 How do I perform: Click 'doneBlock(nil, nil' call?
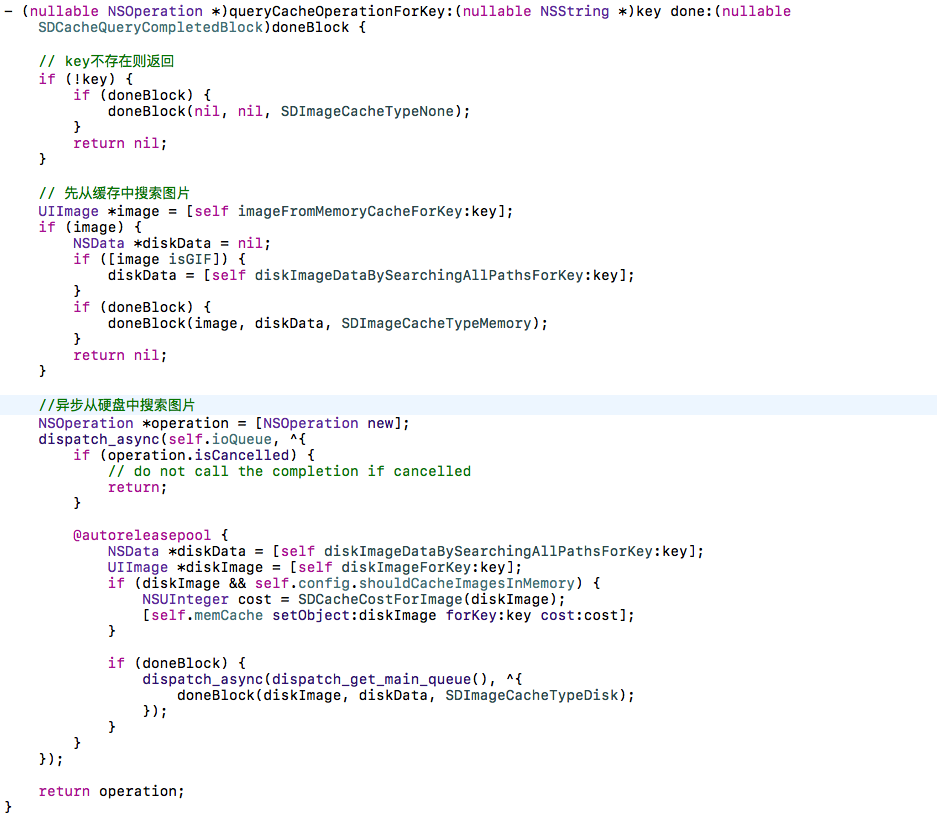click(x=185, y=111)
